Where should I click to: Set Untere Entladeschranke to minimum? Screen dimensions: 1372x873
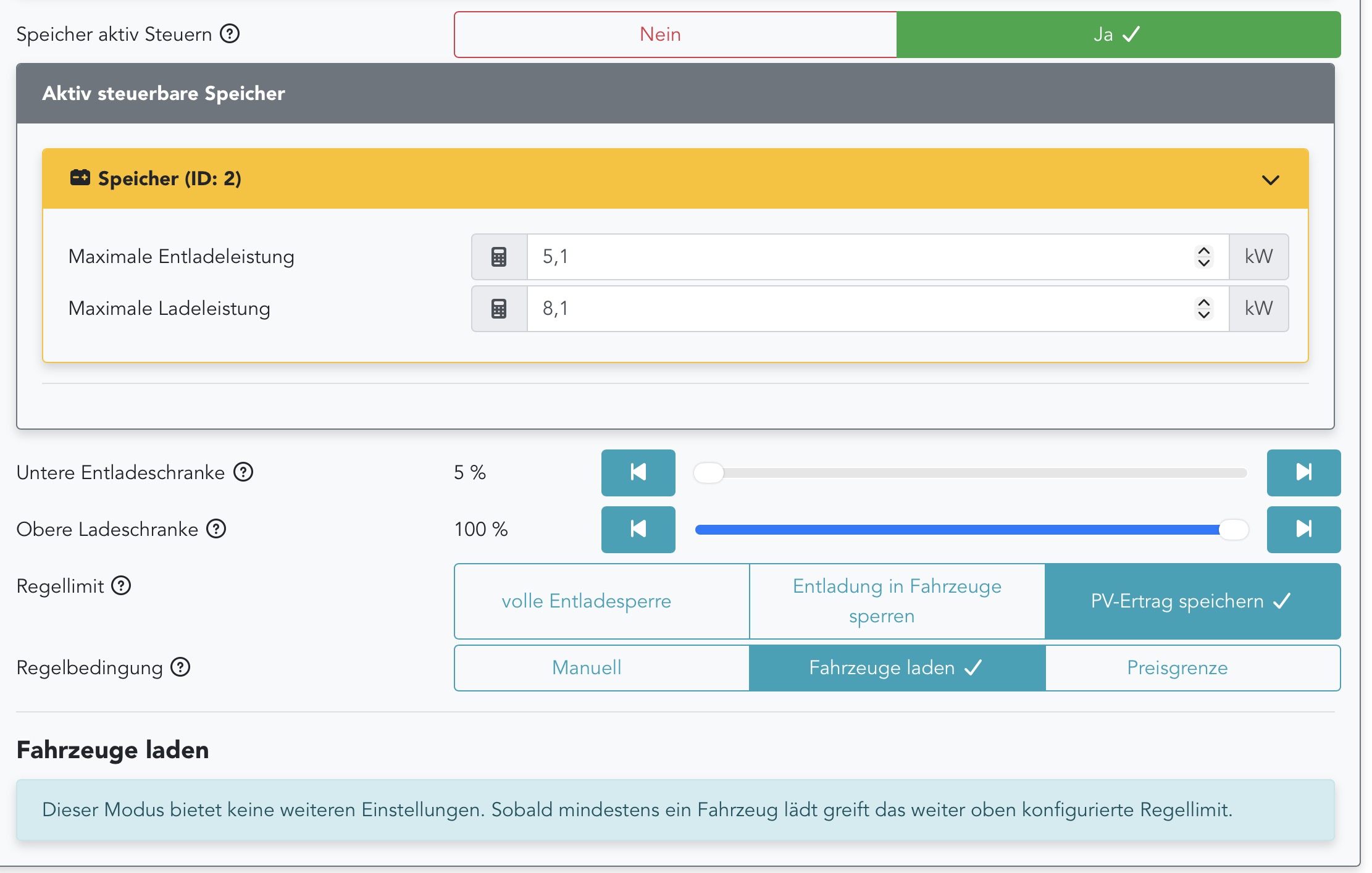point(638,472)
